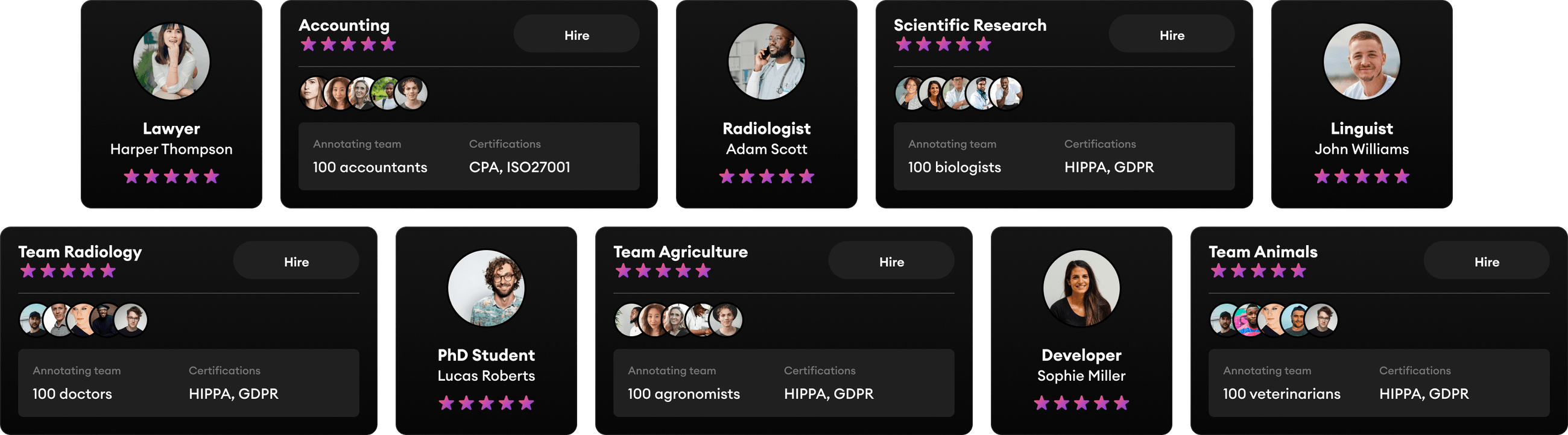Click Harper Thompson's profile photo
This screenshot has width=1568, height=435.
(x=172, y=61)
